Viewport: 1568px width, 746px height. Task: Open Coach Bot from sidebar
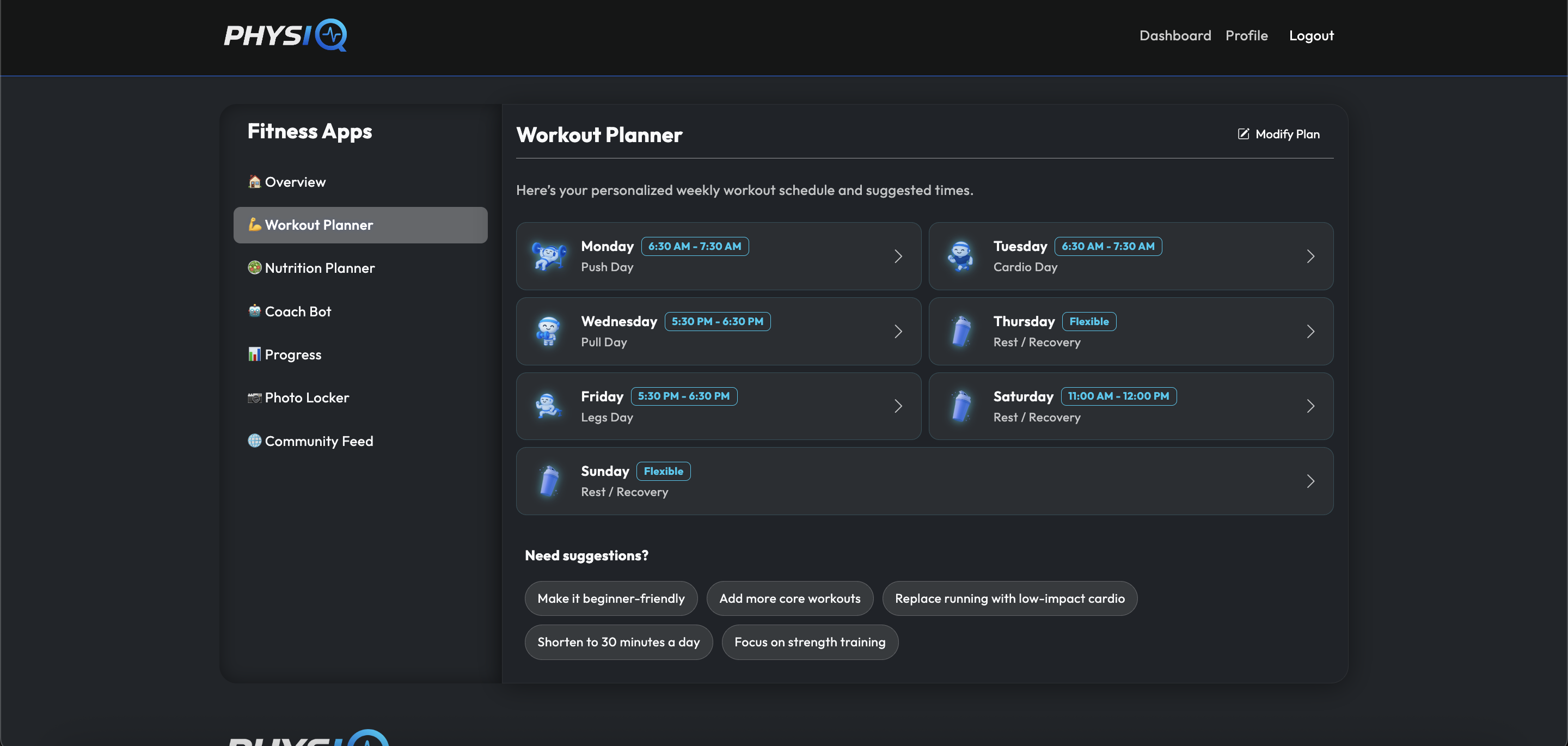click(x=298, y=311)
